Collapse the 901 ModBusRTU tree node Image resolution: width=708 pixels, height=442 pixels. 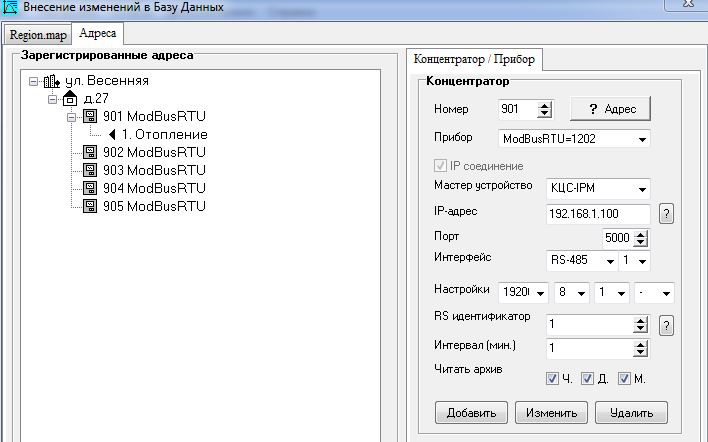(x=72, y=117)
